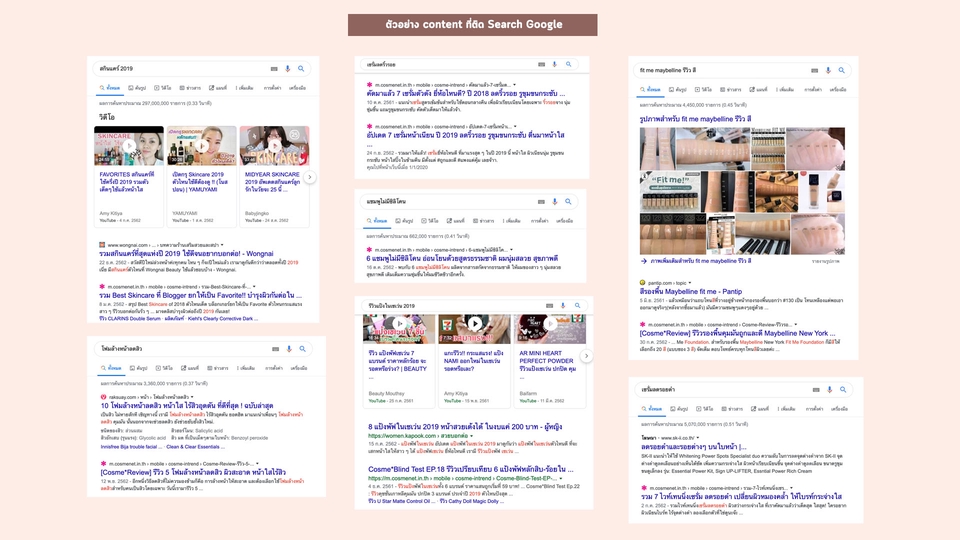Click the search icon in the 'เซรั่มลดรอยดำ' search bar
960x540 pixels.
pos(843,389)
